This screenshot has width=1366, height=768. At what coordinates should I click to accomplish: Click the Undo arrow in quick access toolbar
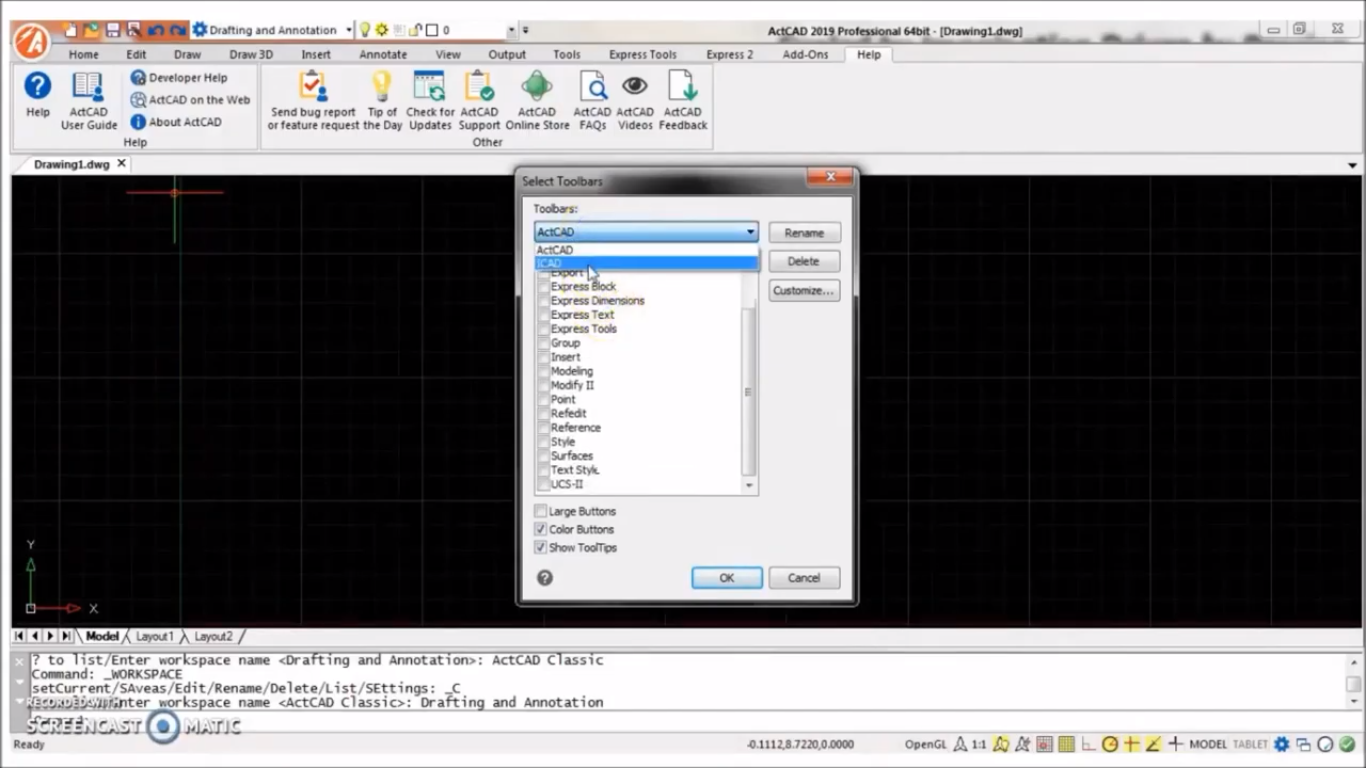pos(156,30)
